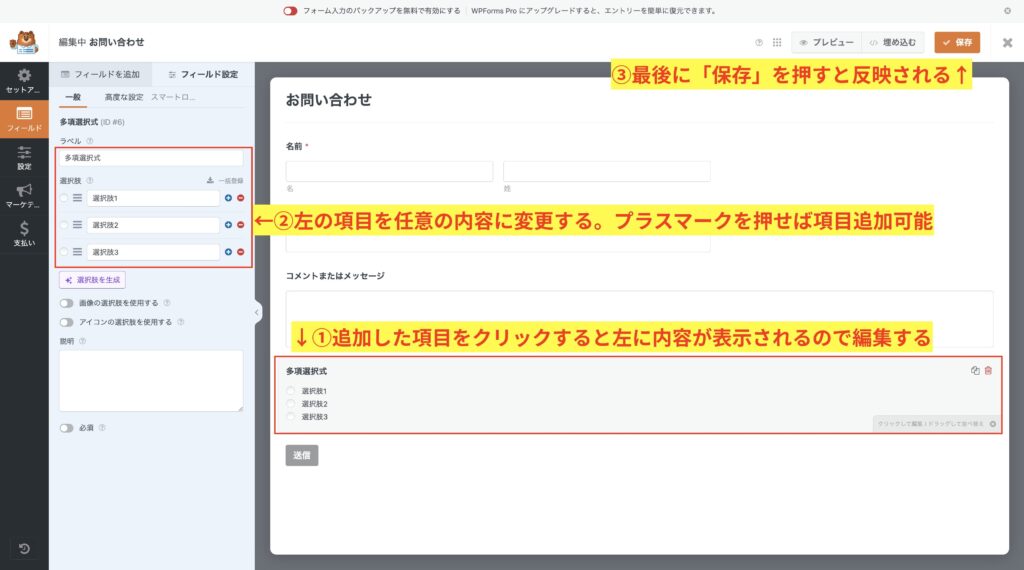Click the red minus icon beside 選択肢3

[240, 252]
